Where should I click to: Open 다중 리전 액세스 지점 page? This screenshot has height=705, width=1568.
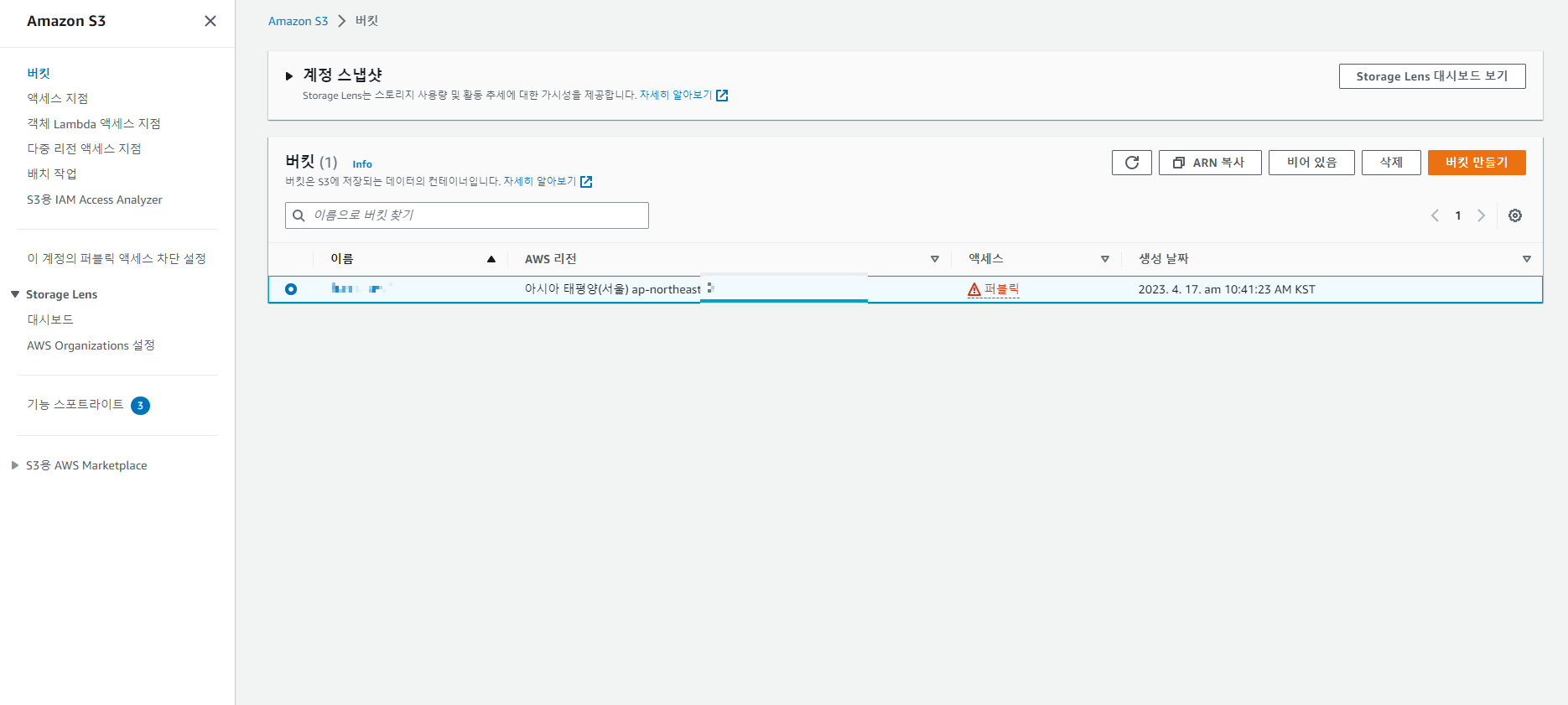[84, 148]
